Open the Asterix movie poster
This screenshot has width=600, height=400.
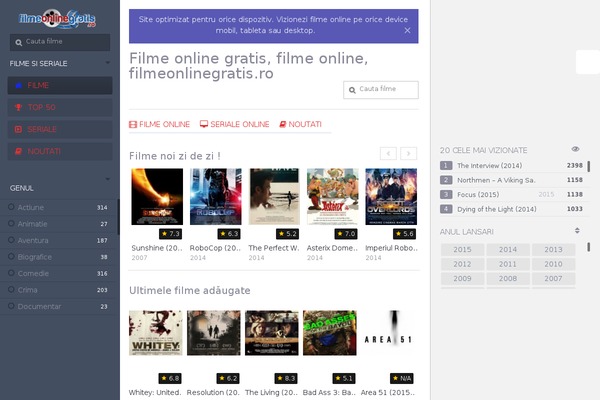coord(333,197)
